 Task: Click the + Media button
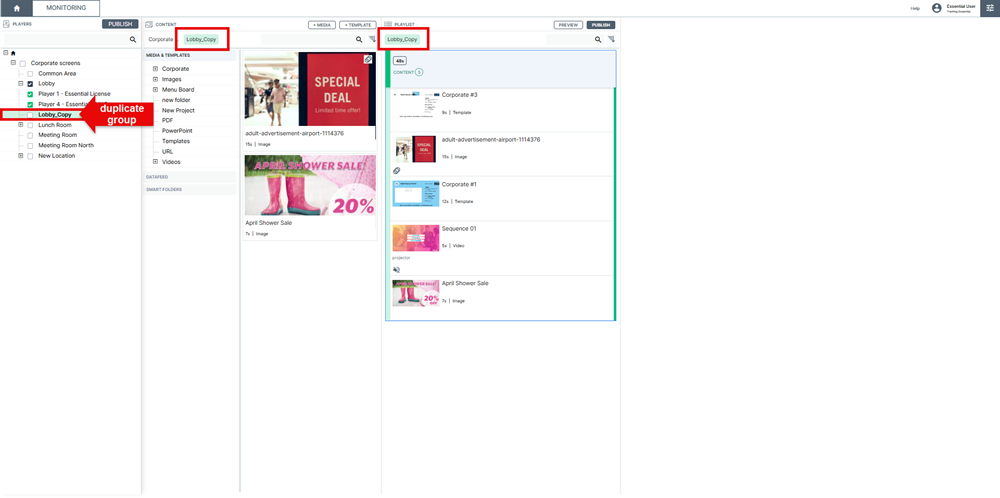322,25
